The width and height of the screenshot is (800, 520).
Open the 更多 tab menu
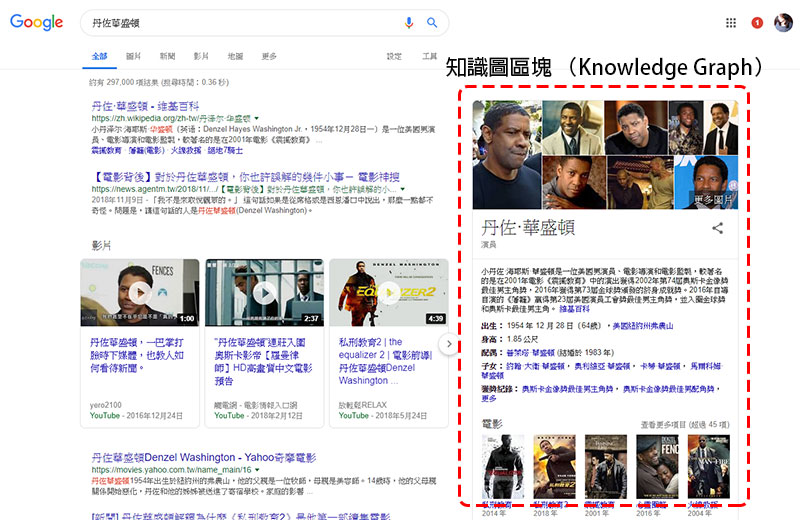269,56
